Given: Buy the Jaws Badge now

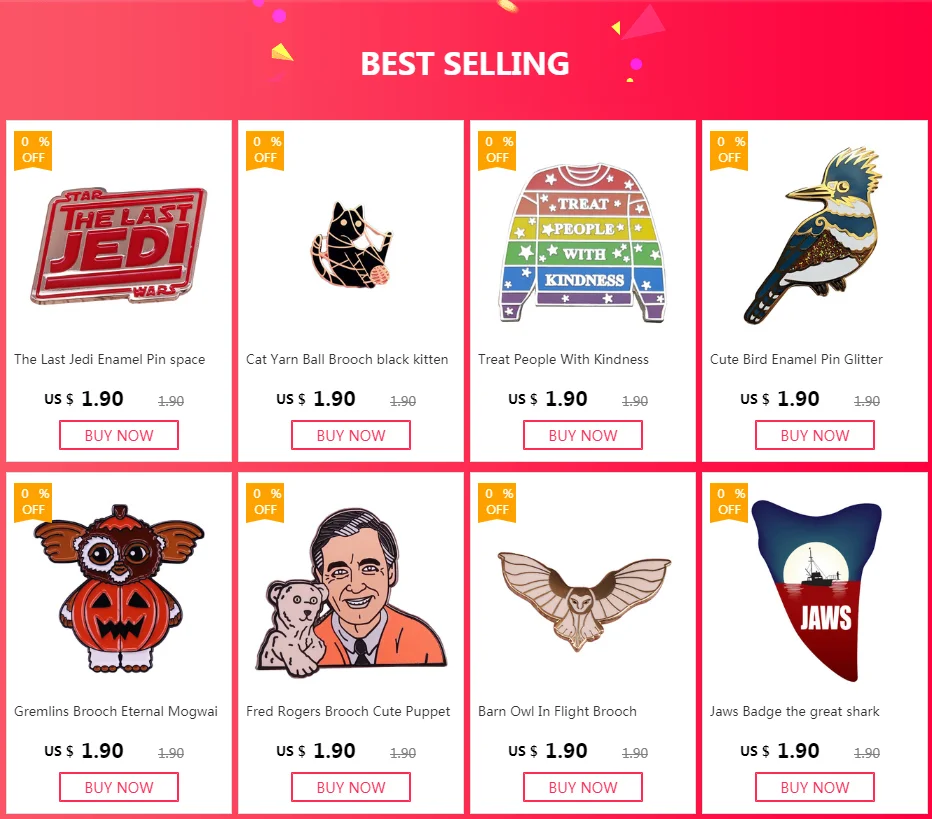Looking at the screenshot, I should [815, 787].
